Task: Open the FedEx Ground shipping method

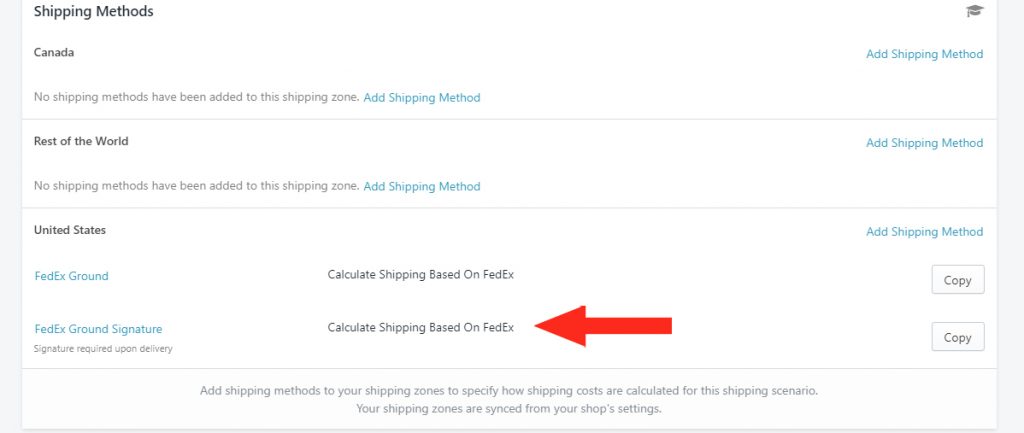Action: [71, 276]
